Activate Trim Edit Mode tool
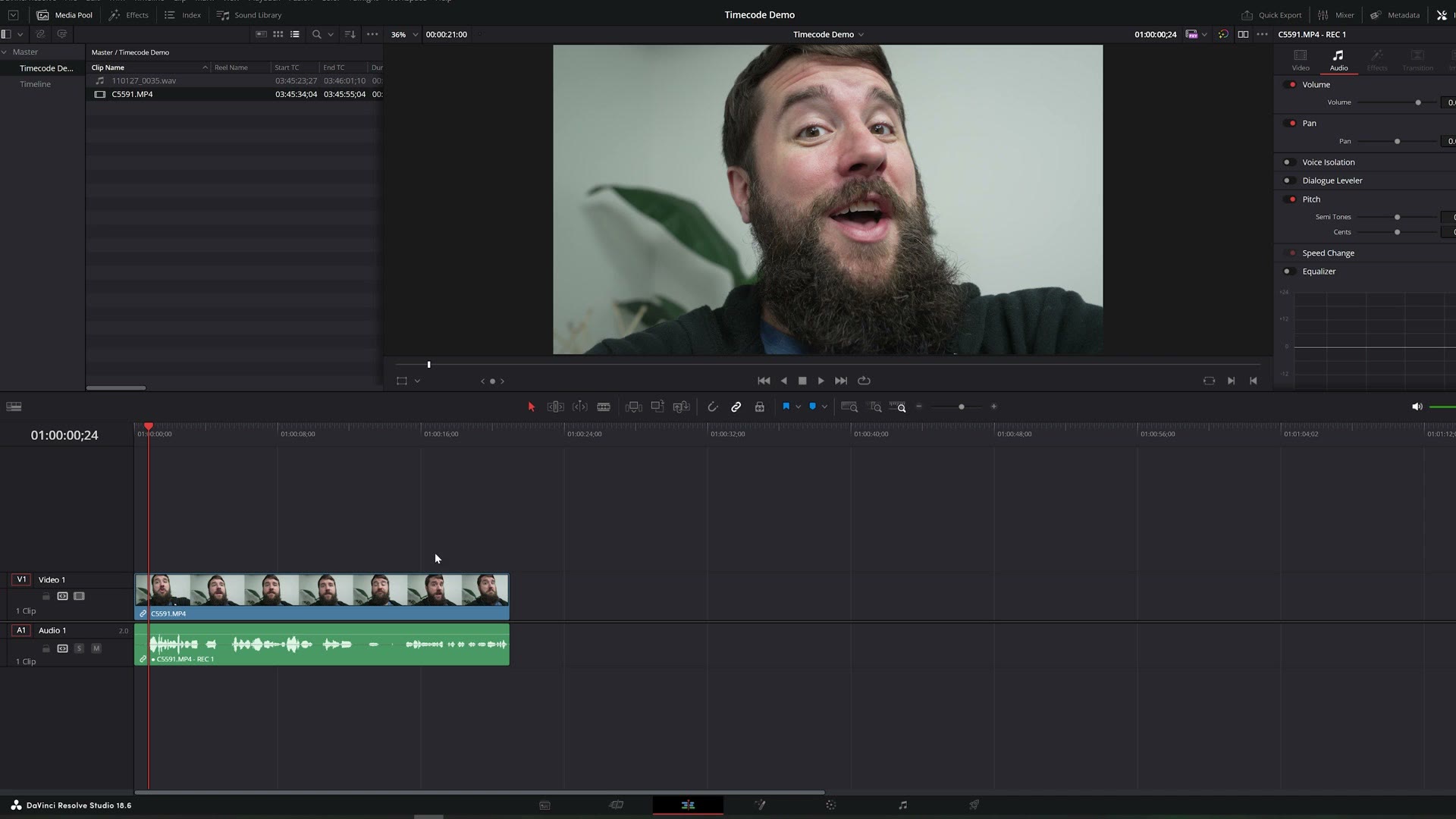Image resolution: width=1456 pixels, height=819 pixels. (555, 407)
